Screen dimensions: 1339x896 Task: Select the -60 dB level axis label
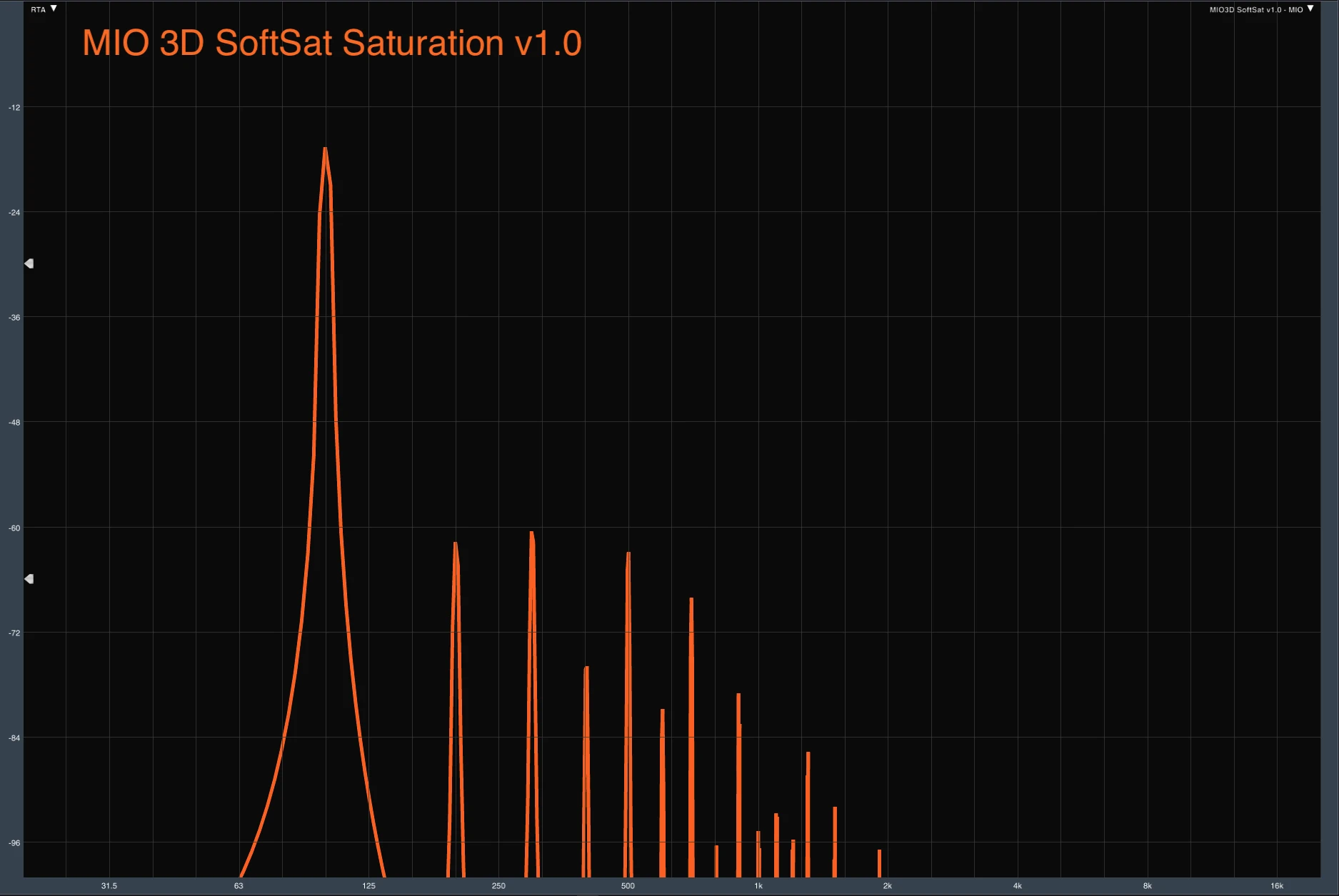tap(14, 528)
